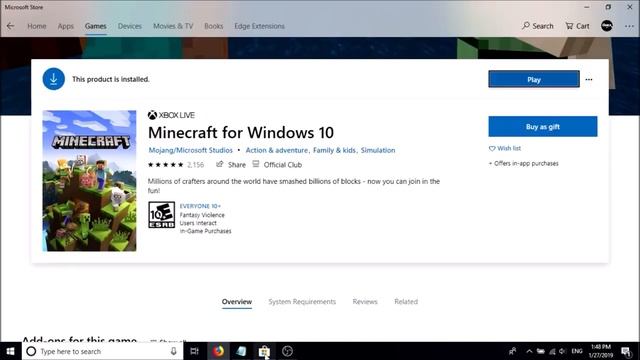Select the Games tab
This screenshot has height=360, width=640.
point(96,26)
